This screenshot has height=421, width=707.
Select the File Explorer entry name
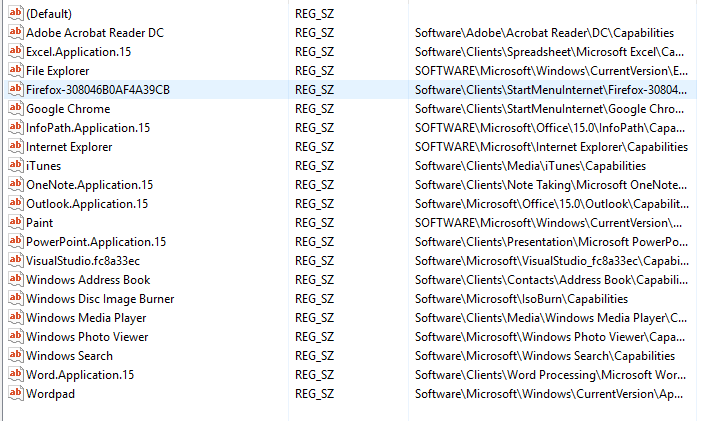point(58,71)
